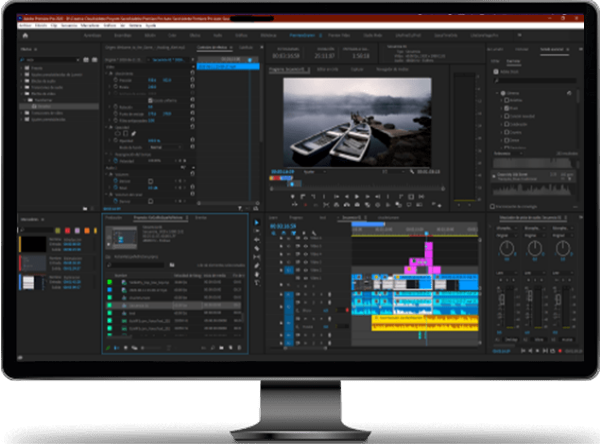Expand Transiciones de vídeo folder
The width and height of the screenshot is (600, 444).
(21, 113)
